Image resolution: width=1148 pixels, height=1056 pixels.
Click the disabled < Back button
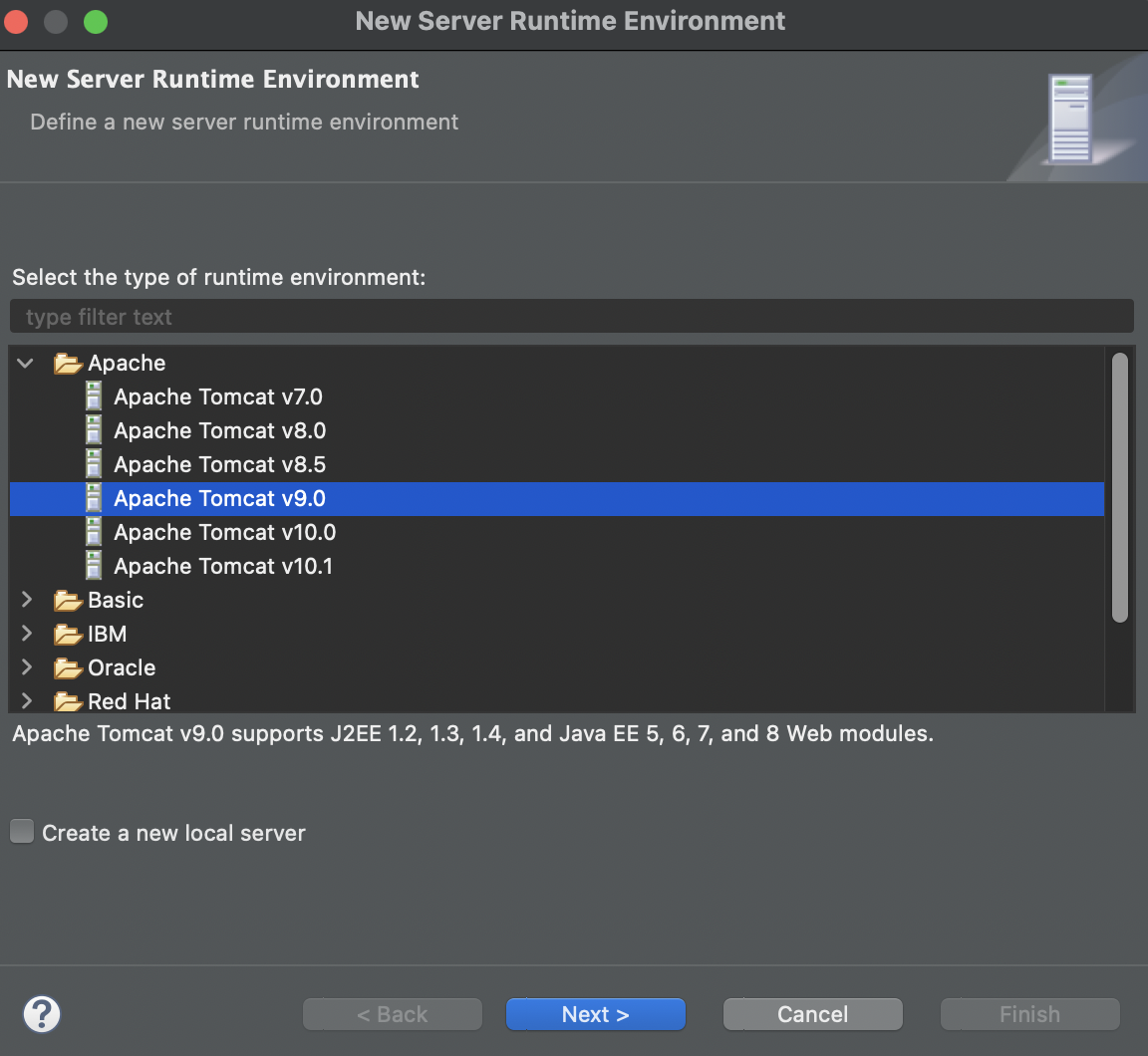point(393,1014)
